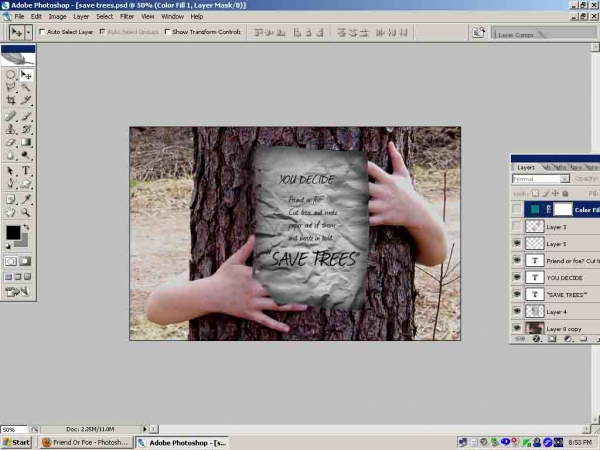Hide the SAVE TREES text layer
Screen dimensions: 600x450
click(517, 294)
